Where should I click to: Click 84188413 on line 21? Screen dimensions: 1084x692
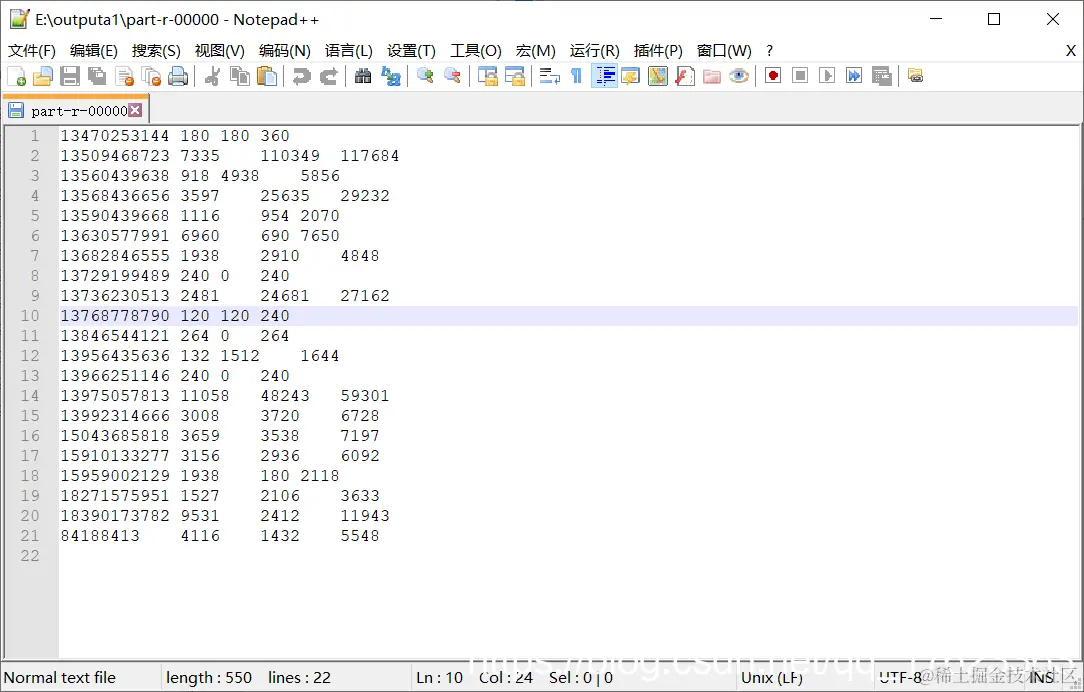click(x=100, y=535)
